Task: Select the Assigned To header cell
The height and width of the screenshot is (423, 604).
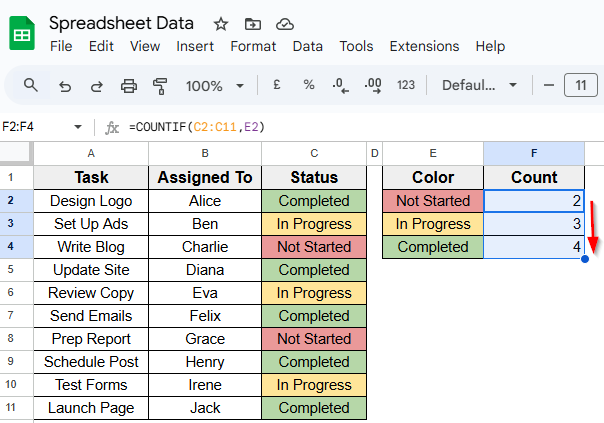Action: (205, 178)
